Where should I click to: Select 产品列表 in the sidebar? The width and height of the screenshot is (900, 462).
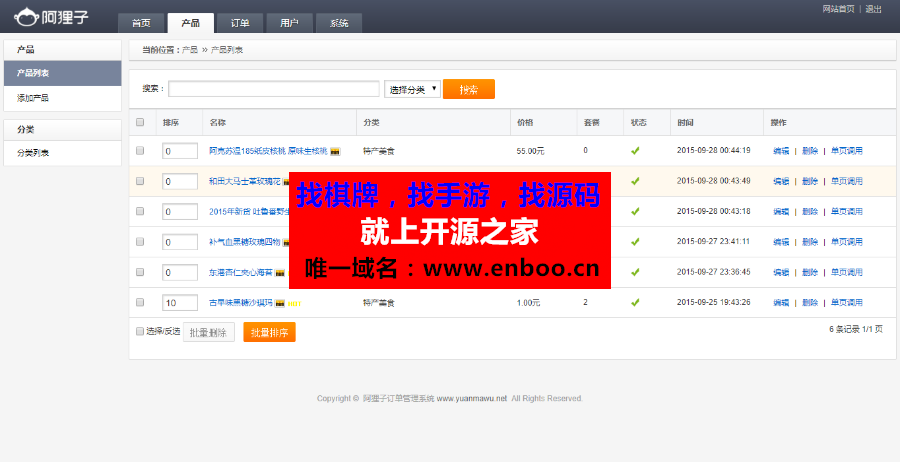[x=63, y=73]
